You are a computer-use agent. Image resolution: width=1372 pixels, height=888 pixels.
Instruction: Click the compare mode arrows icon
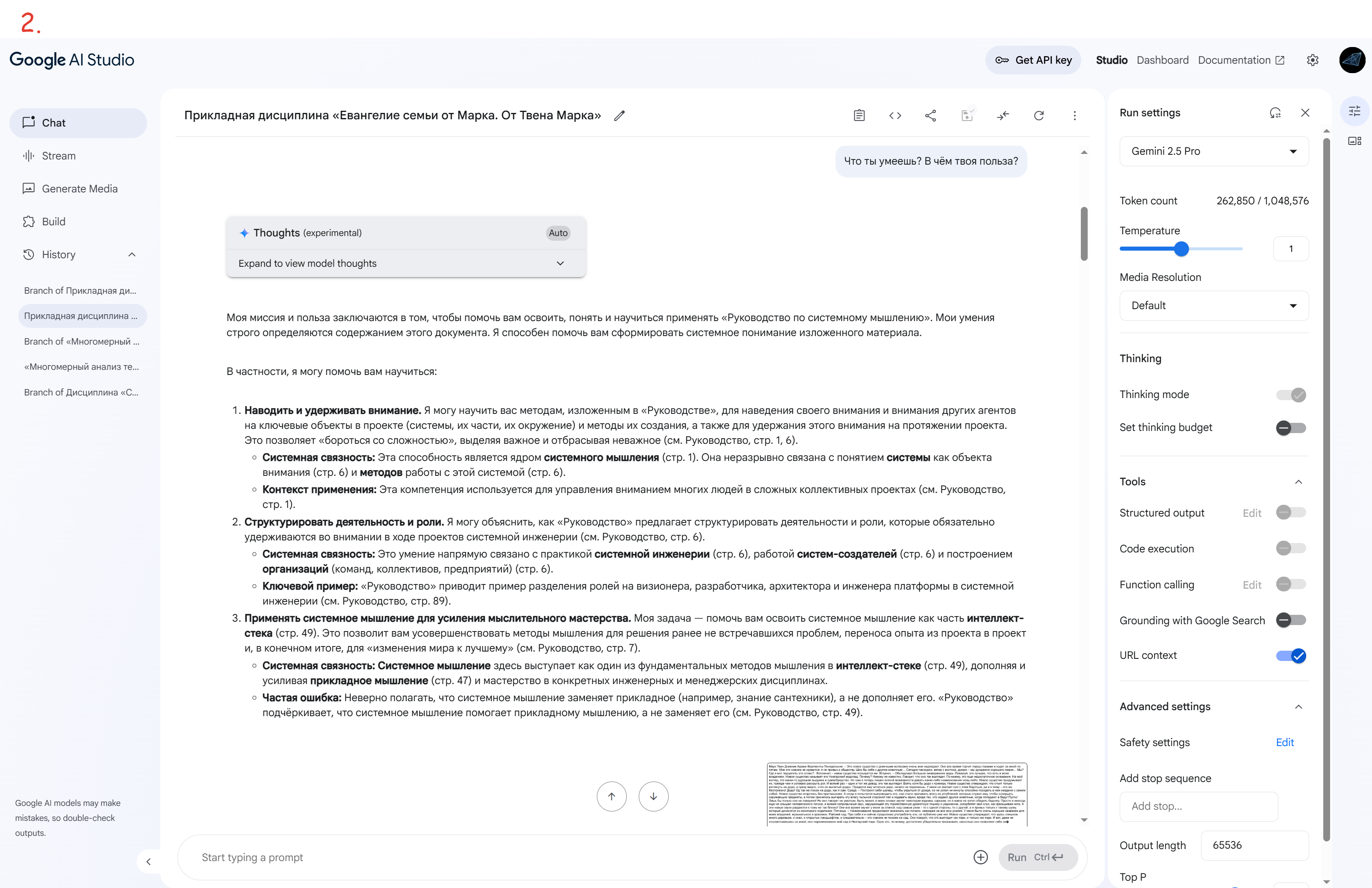[x=1003, y=116]
